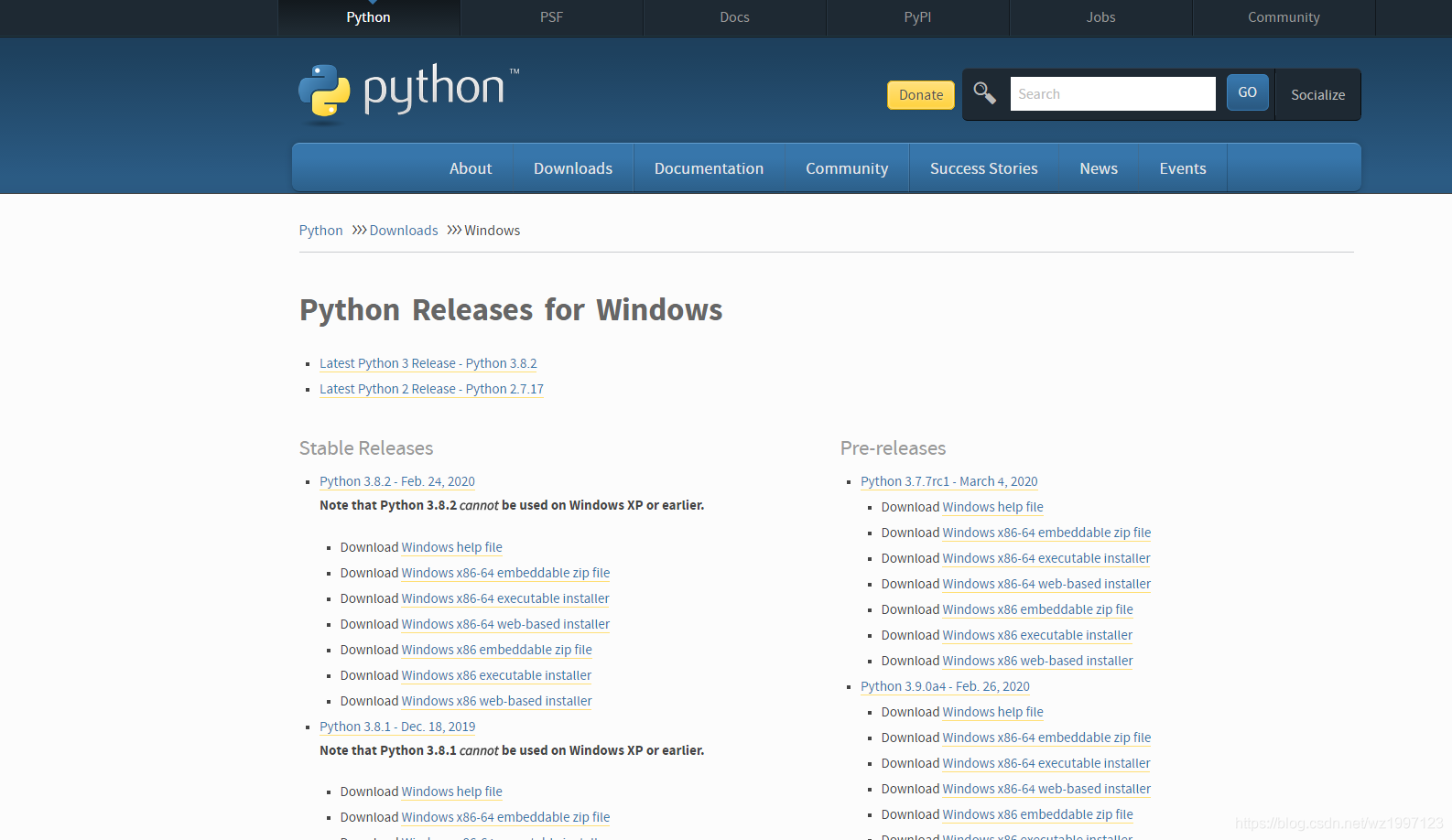Click the magnifying glass search icon

coord(985,93)
